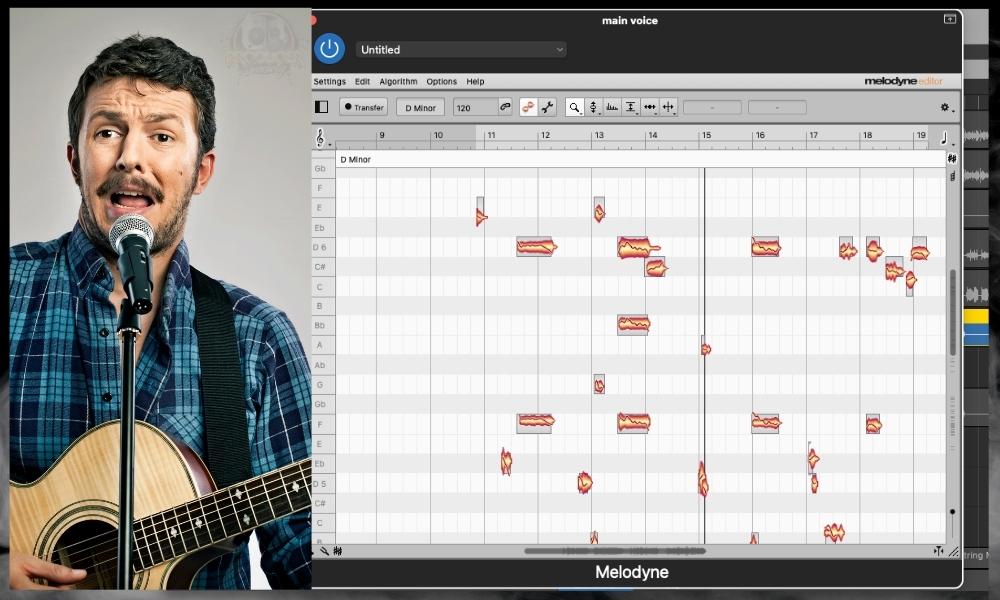Click the horizontal scrollbar waveform overview
The width and height of the screenshot is (1000, 600).
point(615,550)
